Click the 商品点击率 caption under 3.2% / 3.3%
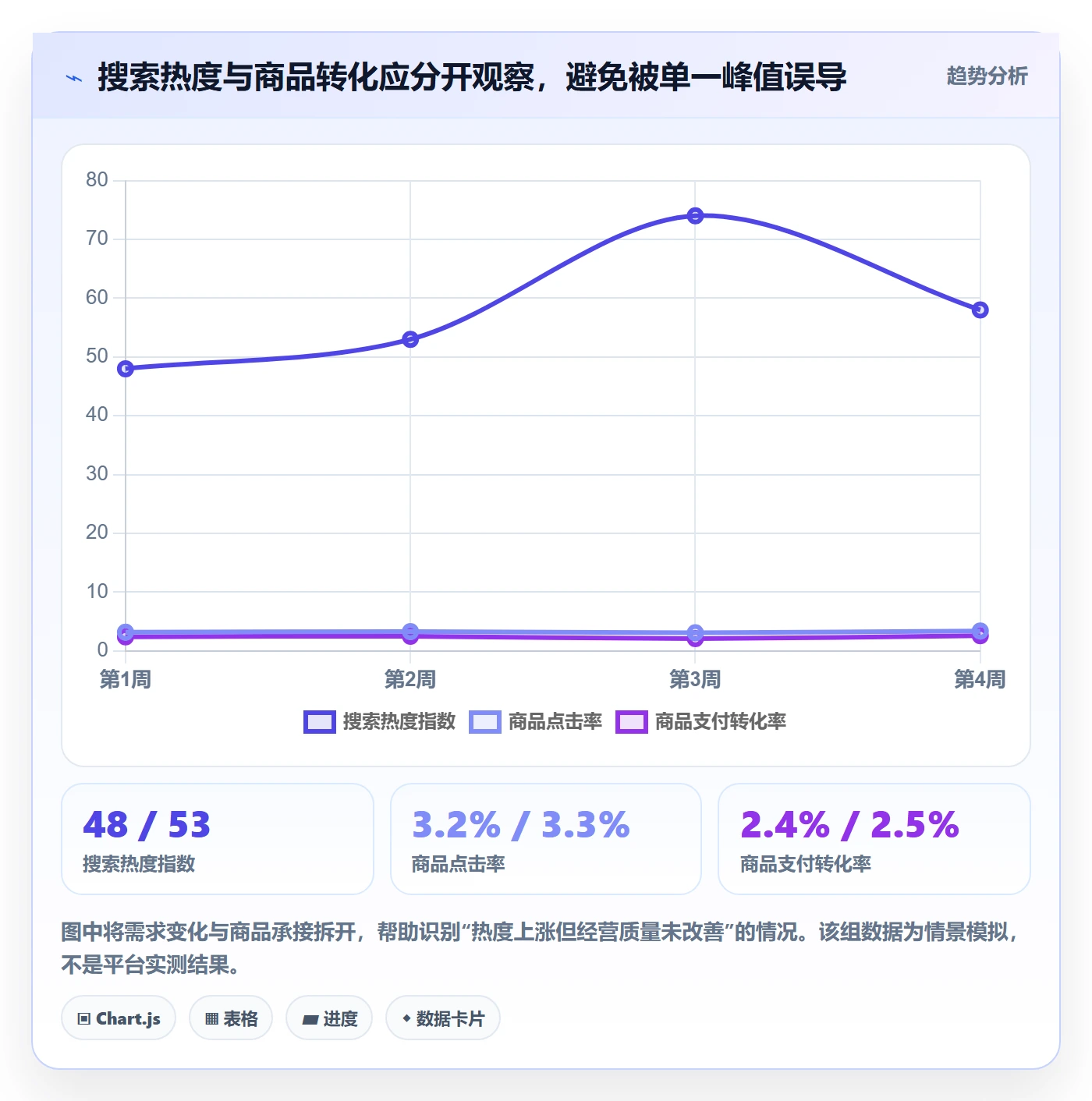 [x=459, y=864]
